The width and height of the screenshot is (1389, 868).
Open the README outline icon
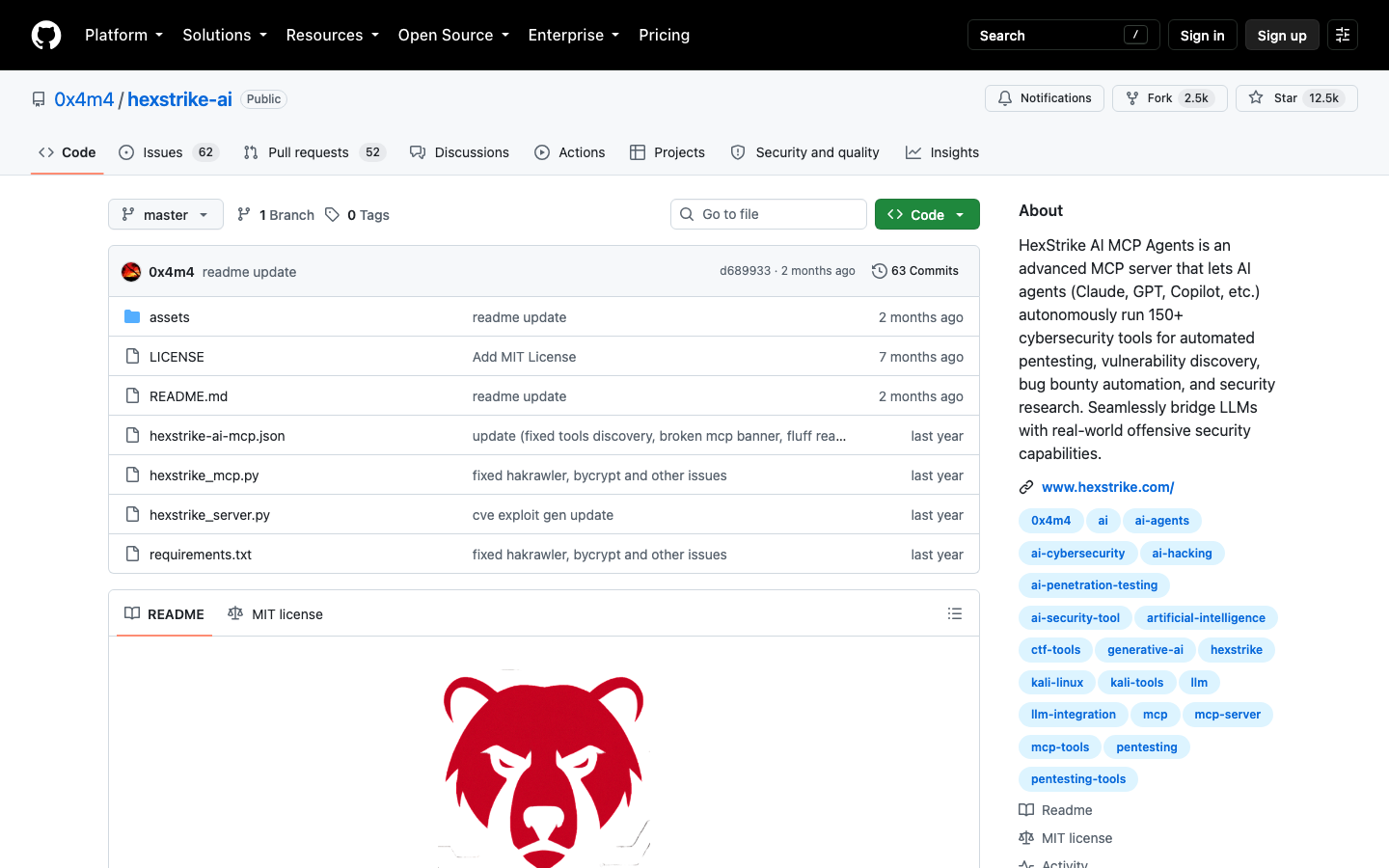click(x=955, y=613)
